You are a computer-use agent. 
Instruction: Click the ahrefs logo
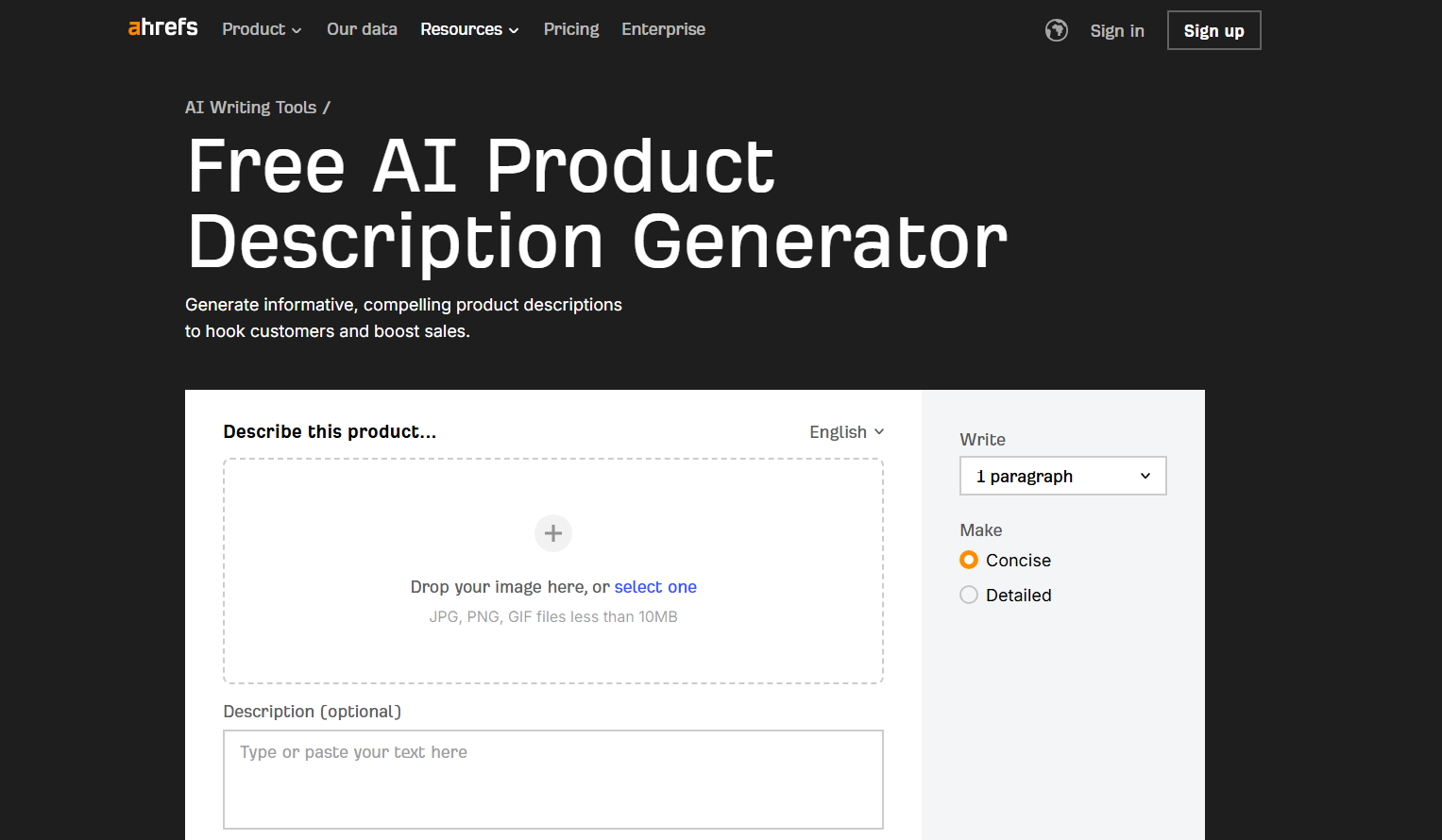click(x=162, y=27)
